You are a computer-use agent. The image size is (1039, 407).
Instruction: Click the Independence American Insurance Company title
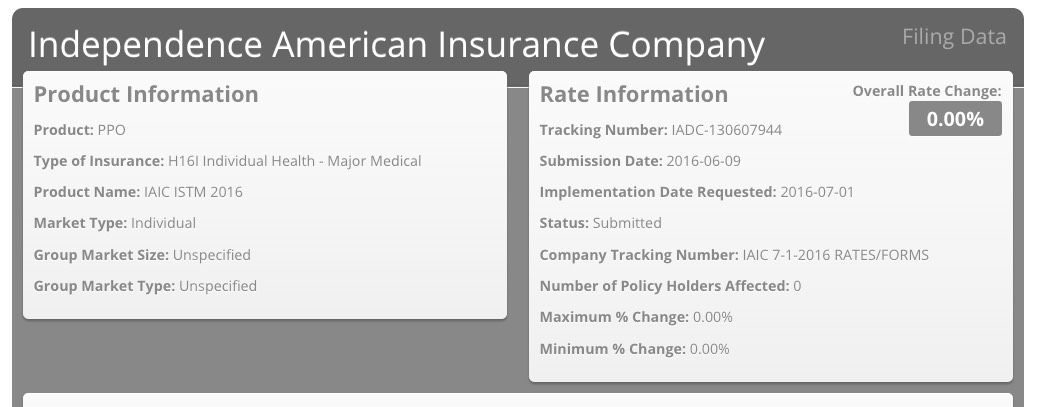396,45
